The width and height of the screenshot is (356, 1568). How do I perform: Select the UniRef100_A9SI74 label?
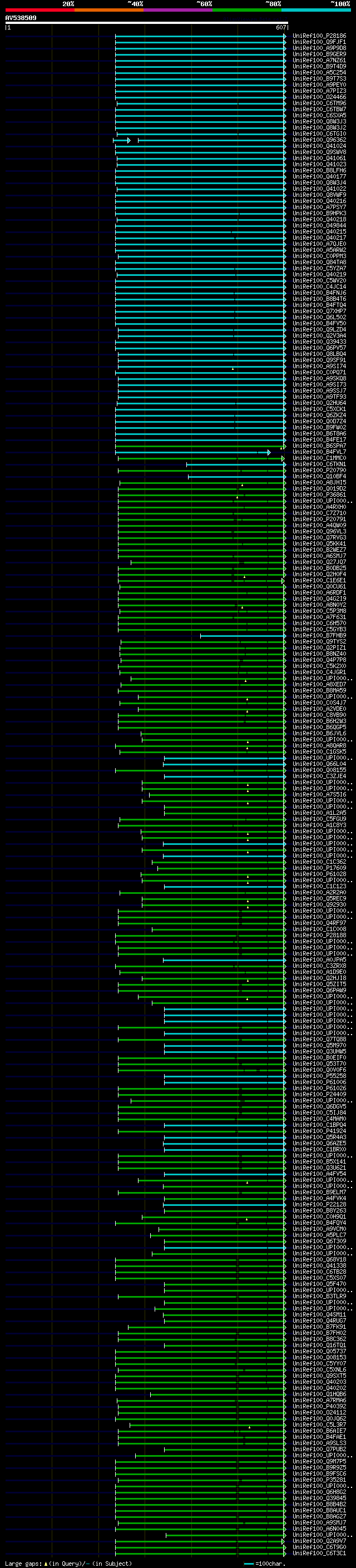pos(319,367)
